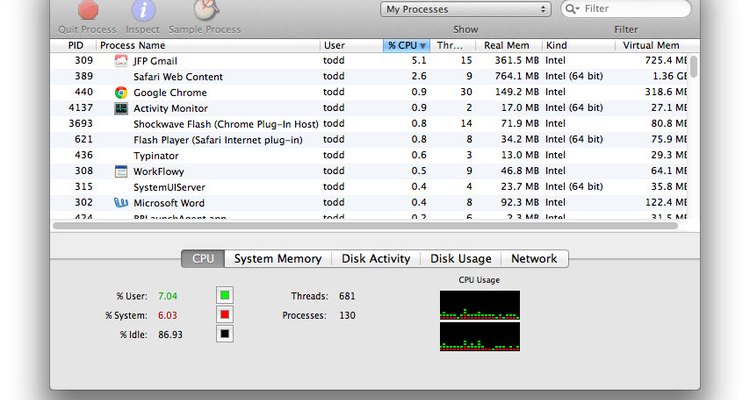The image size is (750, 400).
Task: Select the Flash Player (Safari Internet plug-in) row
Action: coord(369,140)
